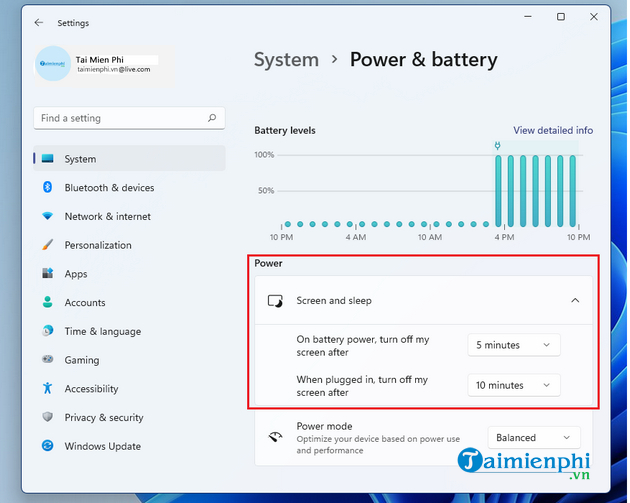Image resolution: width=630 pixels, height=503 pixels.
Task: Collapse the Screen and sleep section
Action: click(x=575, y=301)
